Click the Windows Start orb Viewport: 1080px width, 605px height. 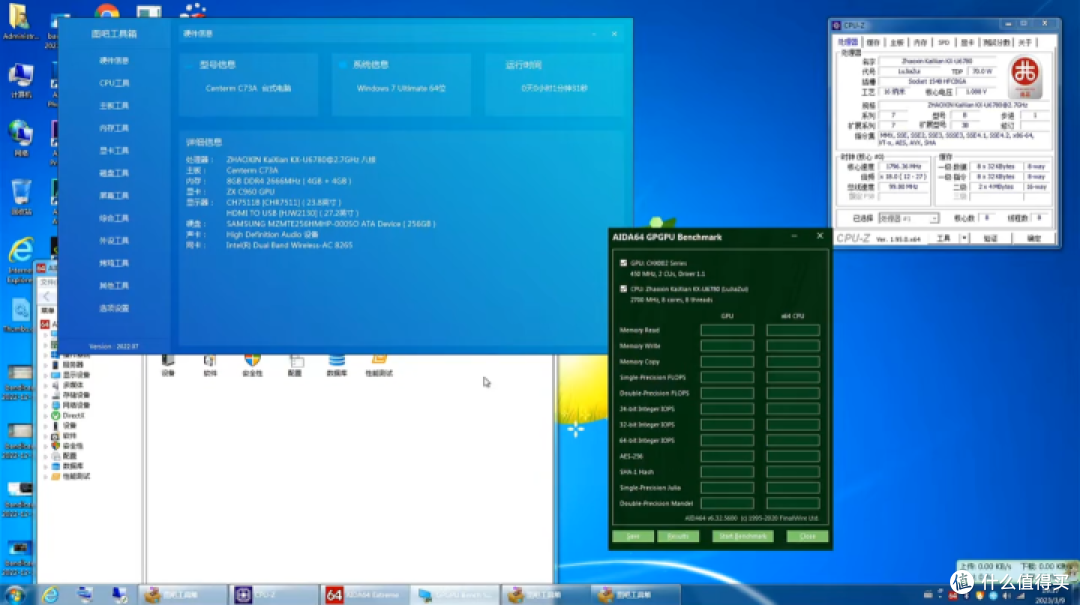[x=14, y=595]
